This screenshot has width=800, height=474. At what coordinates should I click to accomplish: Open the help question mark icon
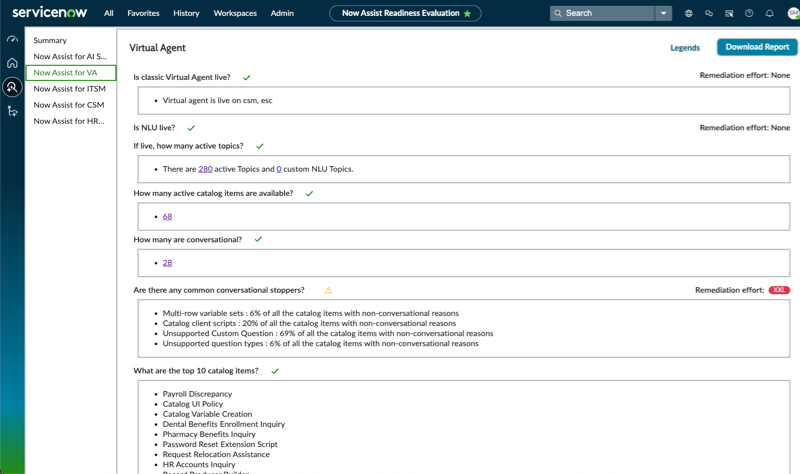[749, 14]
